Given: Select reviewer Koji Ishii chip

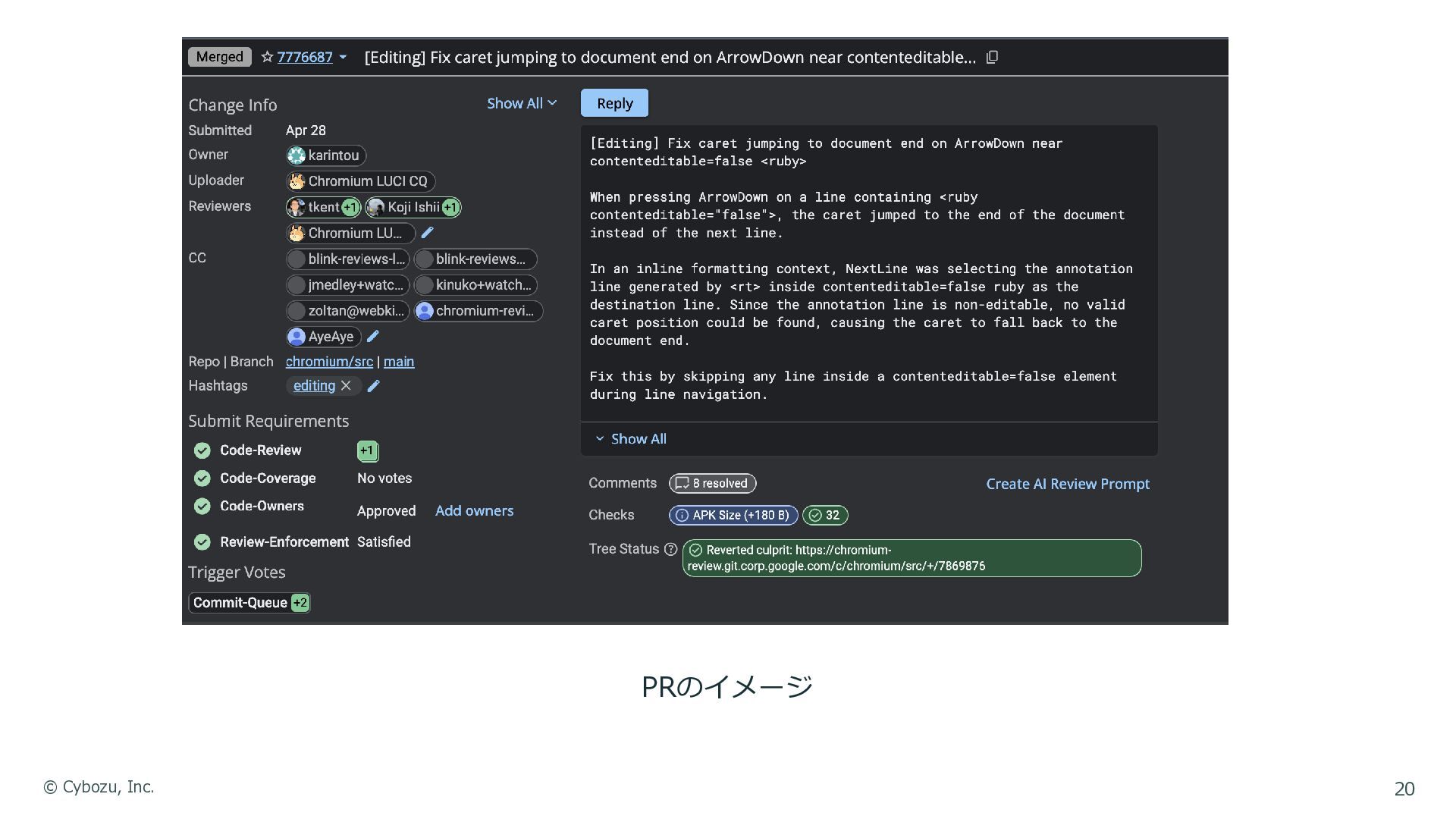Looking at the screenshot, I should coord(413,207).
